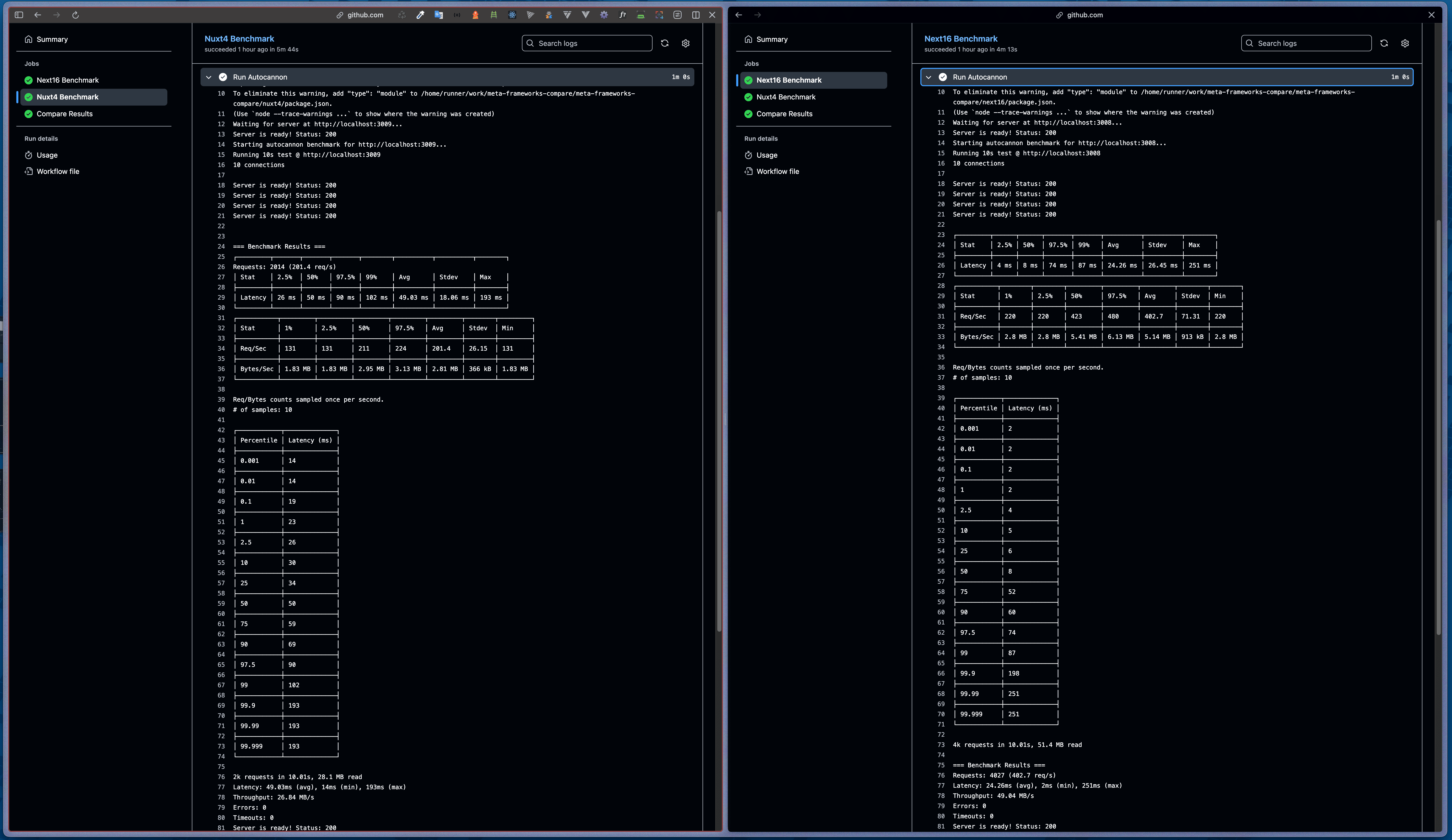The height and width of the screenshot is (840, 1452).
Task: Open the Vue devtools extension icon
Action: point(585,15)
